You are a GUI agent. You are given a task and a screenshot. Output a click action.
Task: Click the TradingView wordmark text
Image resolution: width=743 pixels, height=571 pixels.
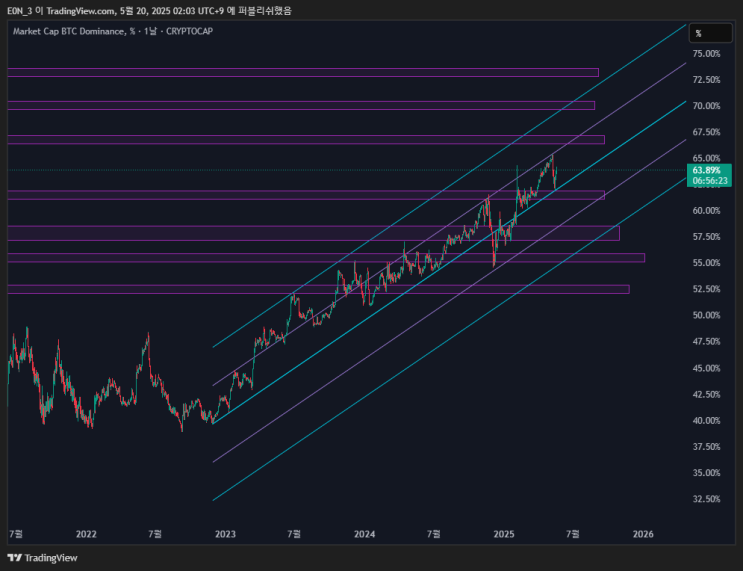pos(51,558)
